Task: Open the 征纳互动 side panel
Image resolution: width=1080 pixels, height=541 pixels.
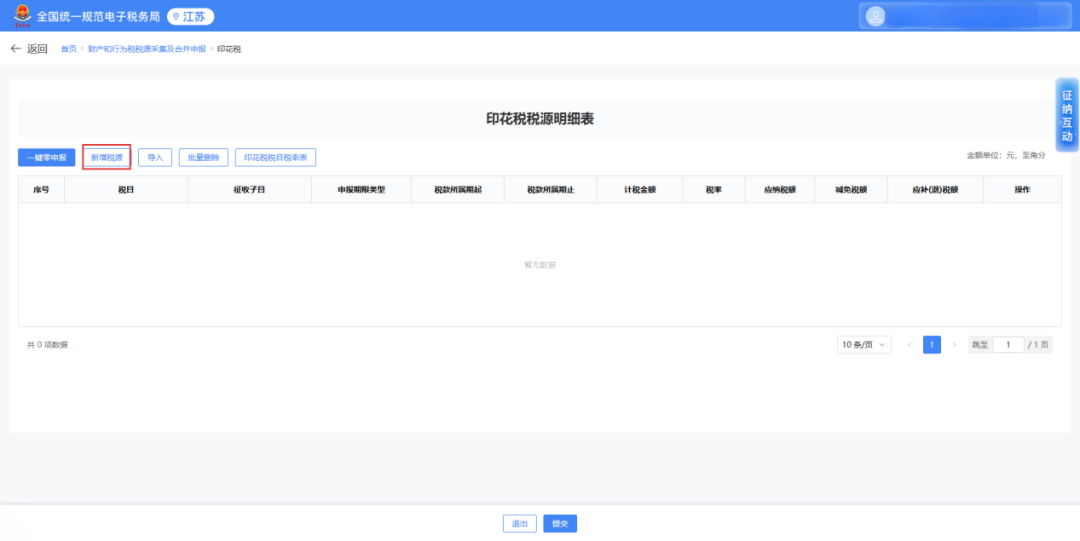Action: tap(1067, 115)
